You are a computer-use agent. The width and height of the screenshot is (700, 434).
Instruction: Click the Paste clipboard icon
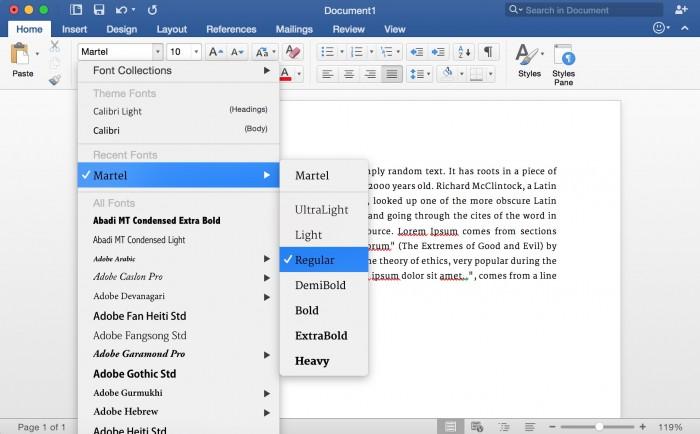20,54
